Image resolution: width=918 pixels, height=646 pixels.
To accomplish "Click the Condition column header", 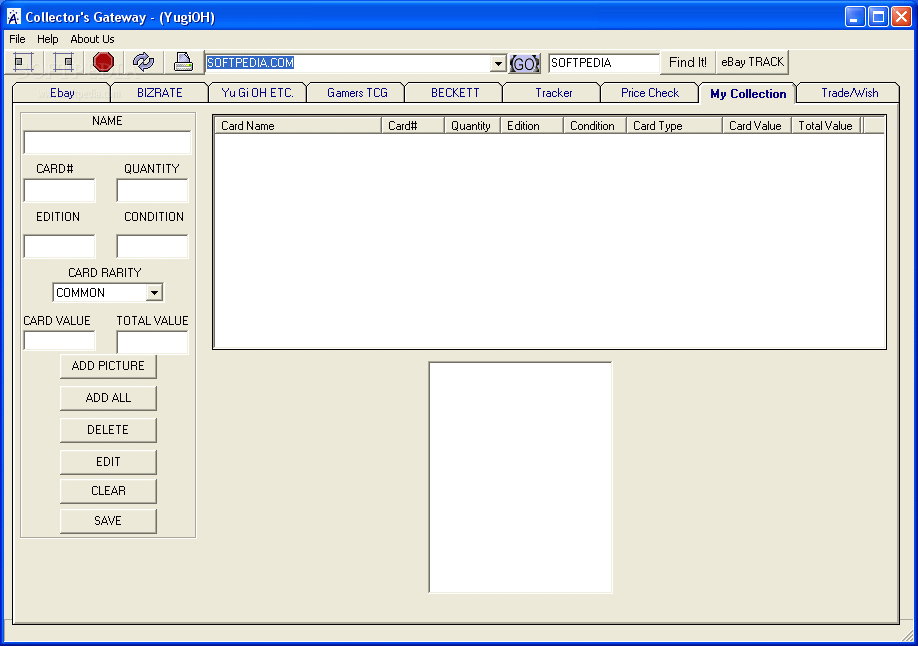I will pyautogui.click(x=594, y=126).
